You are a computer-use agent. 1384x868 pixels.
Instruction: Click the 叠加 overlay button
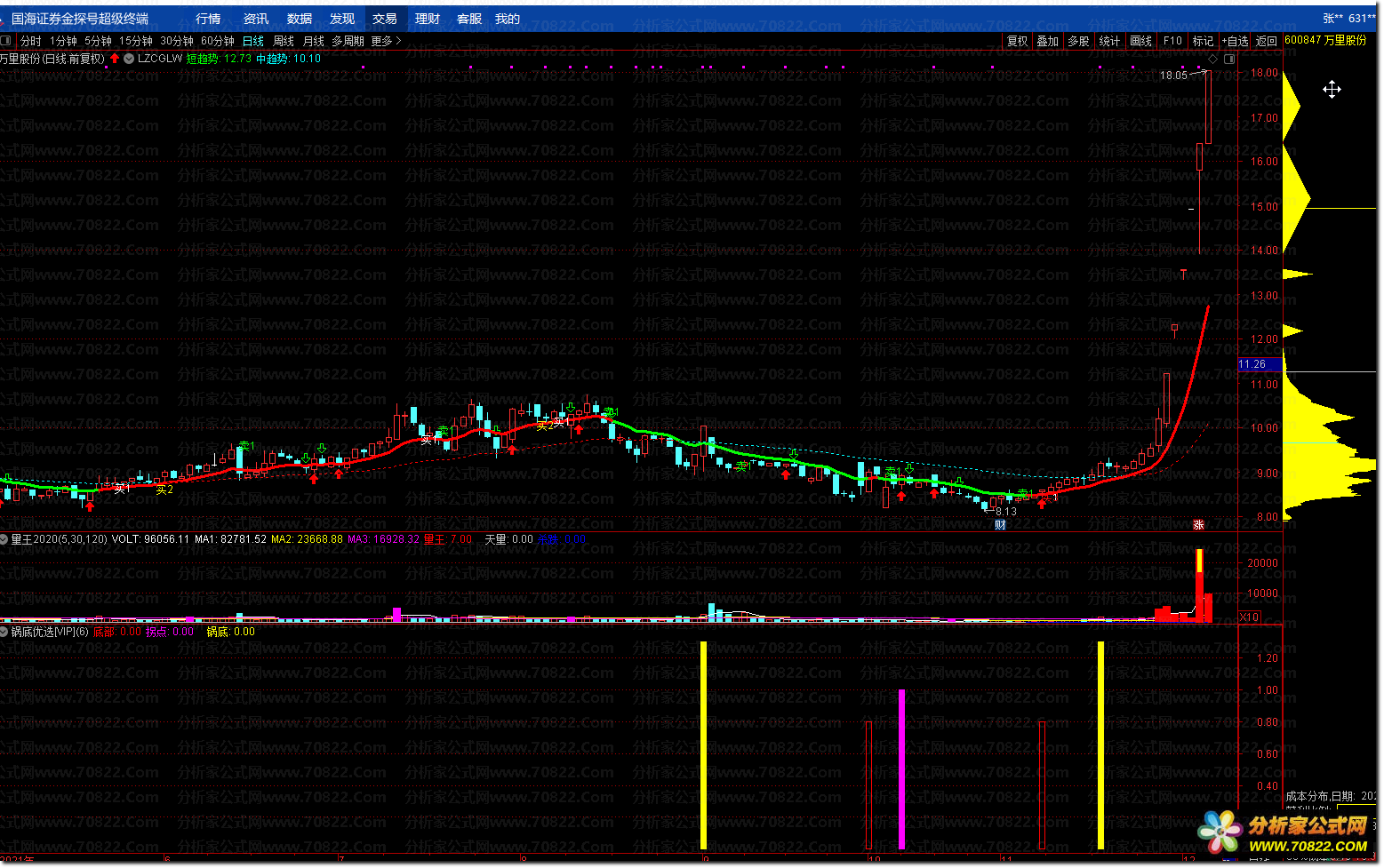click(1047, 41)
